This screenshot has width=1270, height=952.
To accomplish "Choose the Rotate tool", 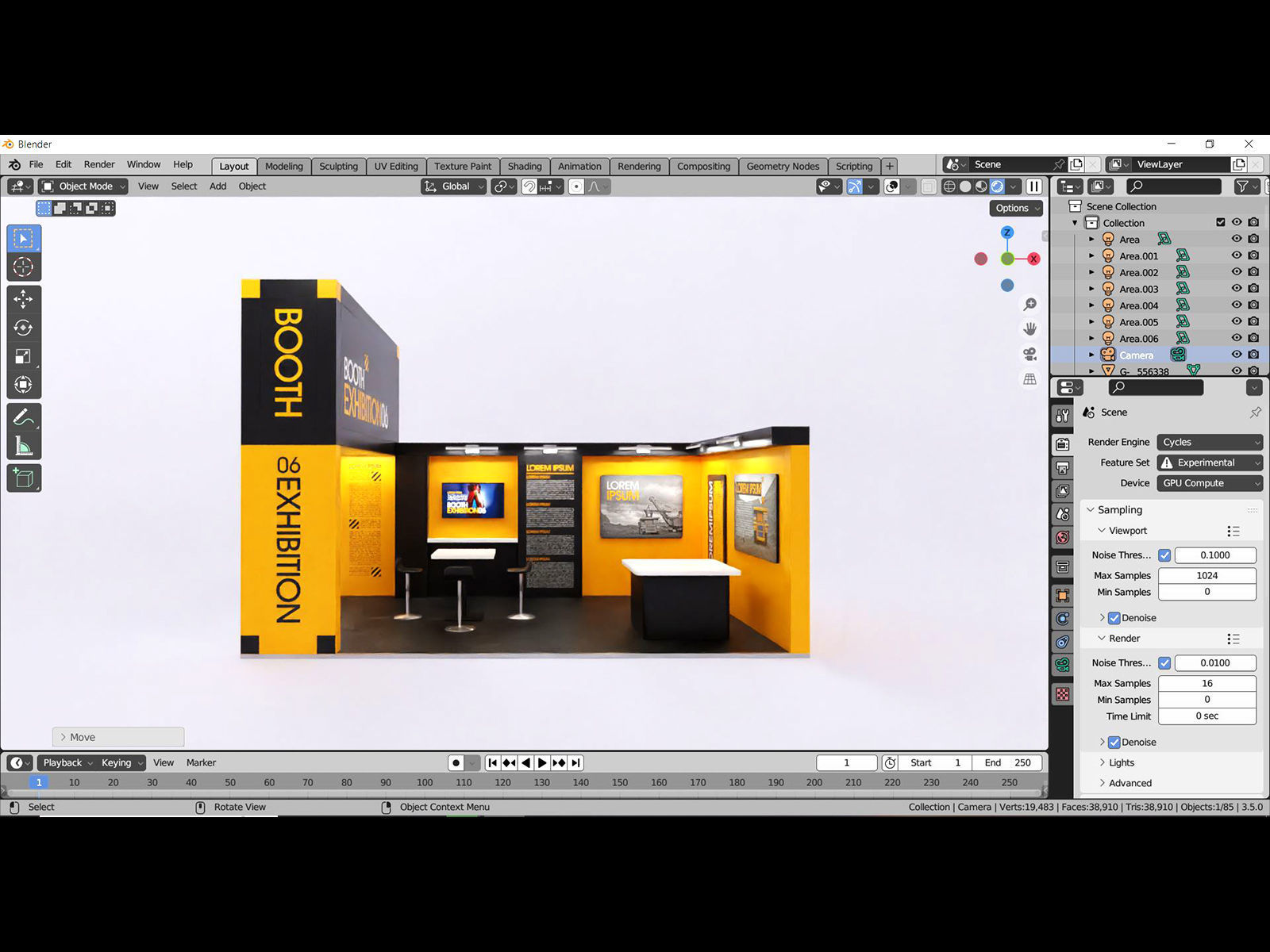I will [x=24, y=328].
